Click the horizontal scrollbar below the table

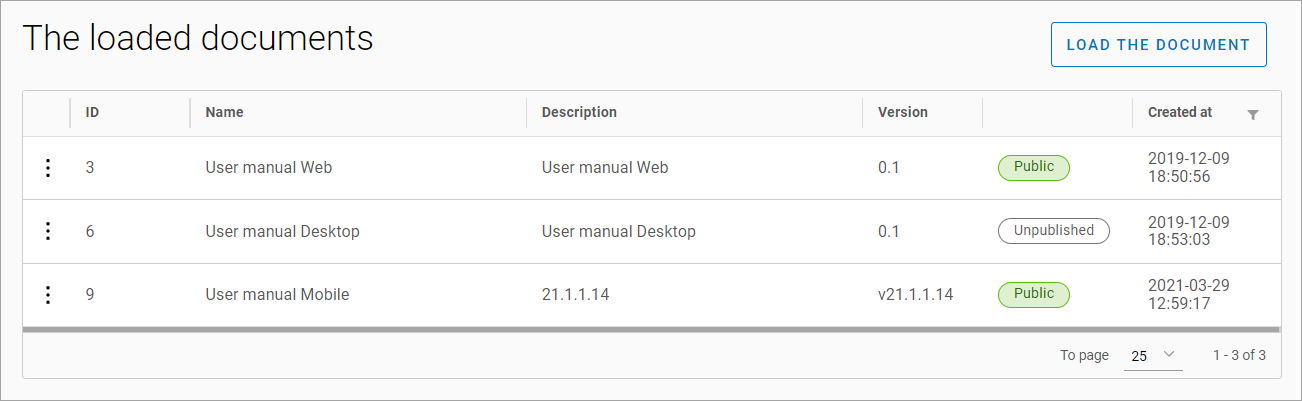click(650, 329)
